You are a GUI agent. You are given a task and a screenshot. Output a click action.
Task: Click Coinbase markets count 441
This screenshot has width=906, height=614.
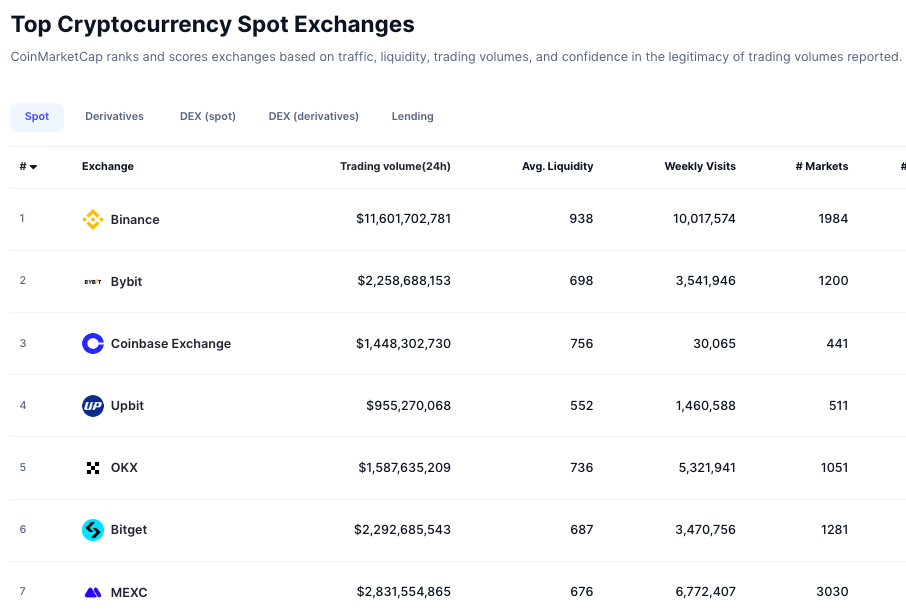click(837, 344)
